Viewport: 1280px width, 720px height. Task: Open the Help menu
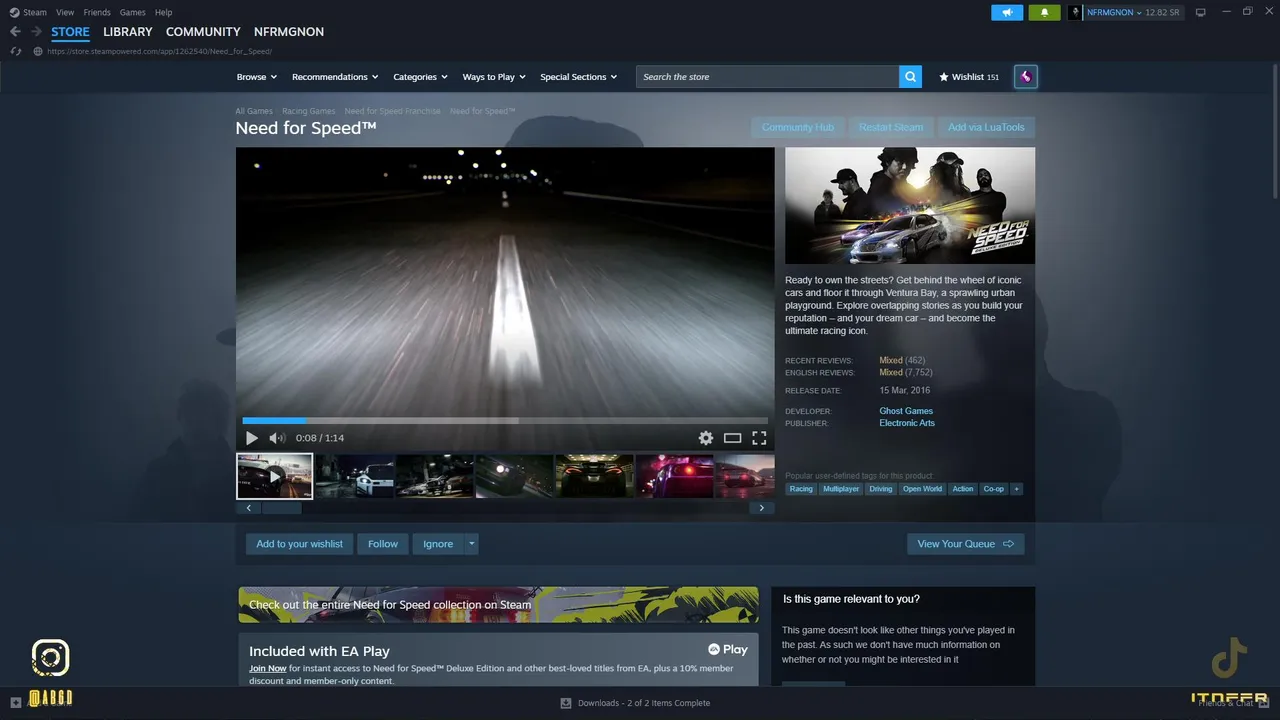(x=163, y=12)
